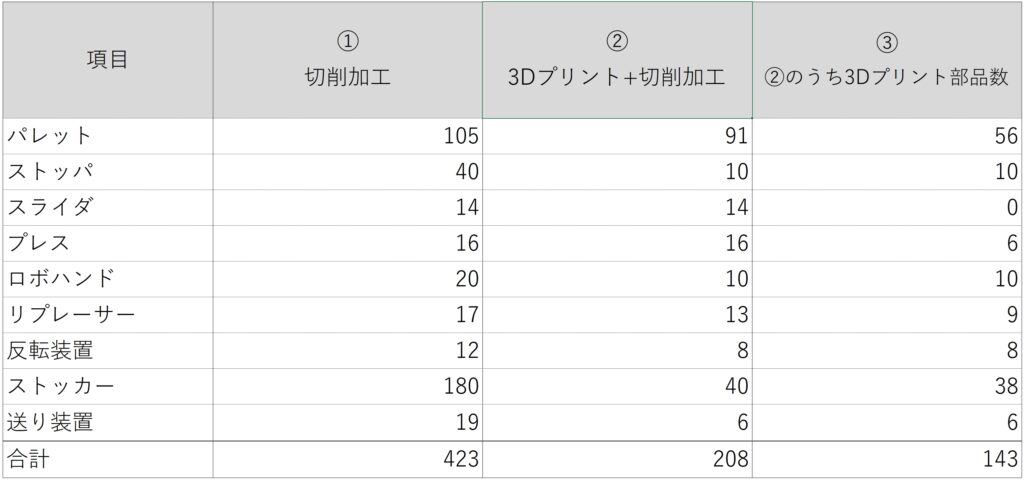This screenshot has height=481, width=1024.
Task: Click the cell showing 180
Action: point(347,387)
